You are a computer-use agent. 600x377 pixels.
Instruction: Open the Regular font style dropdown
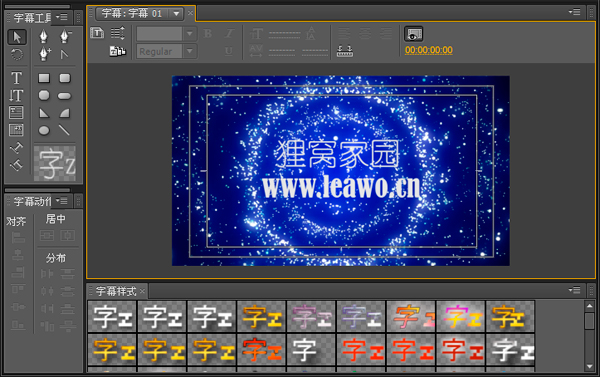pos(167,51)
